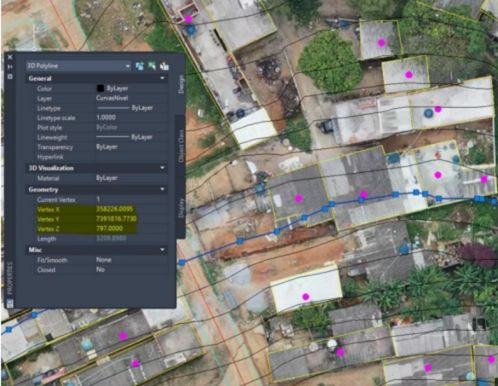Viewport: 498px width, 386px height.
Task: Open the palette properties menu icon
Action: (x=10, y=76)
